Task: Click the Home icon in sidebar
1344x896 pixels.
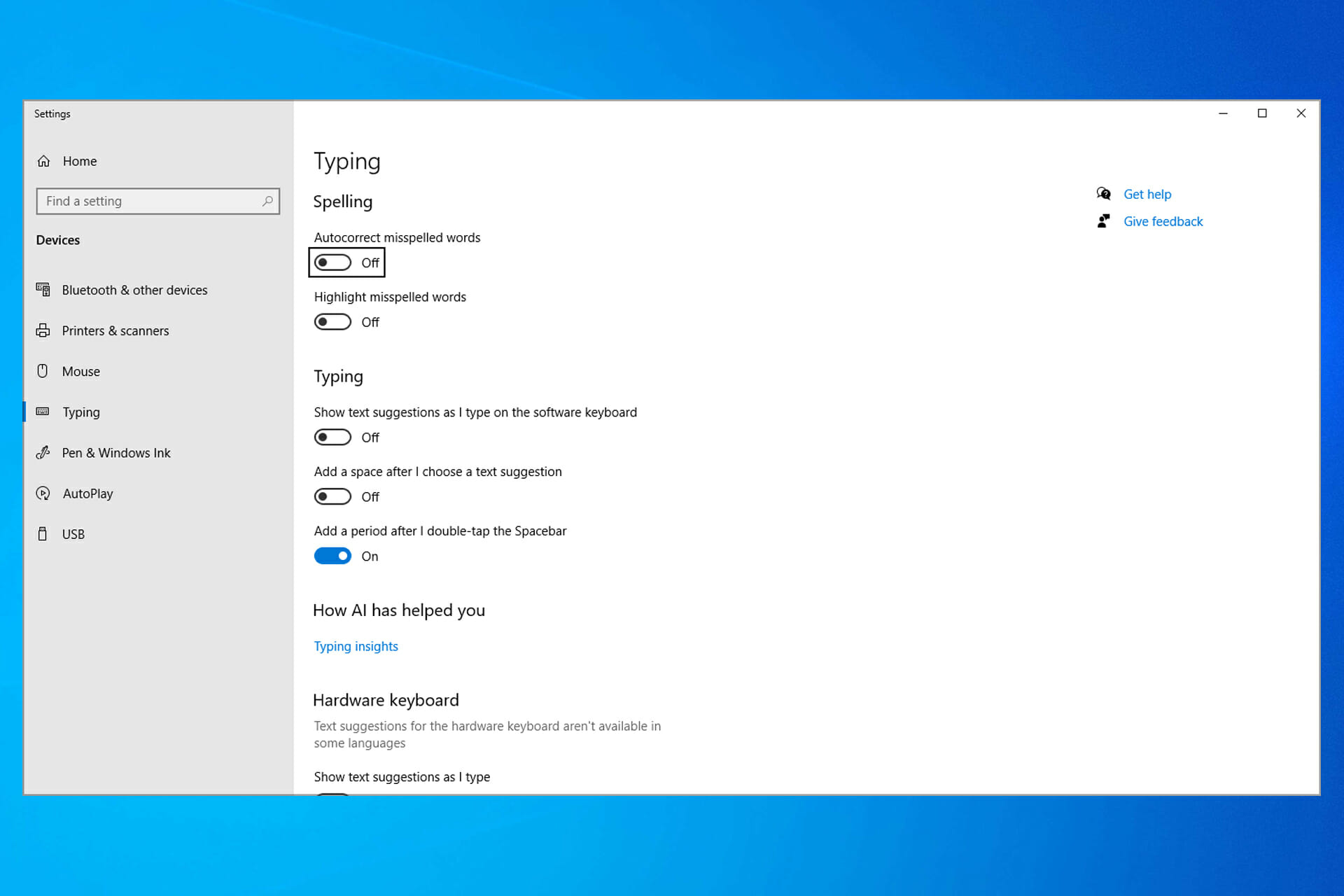Action: 43,161
